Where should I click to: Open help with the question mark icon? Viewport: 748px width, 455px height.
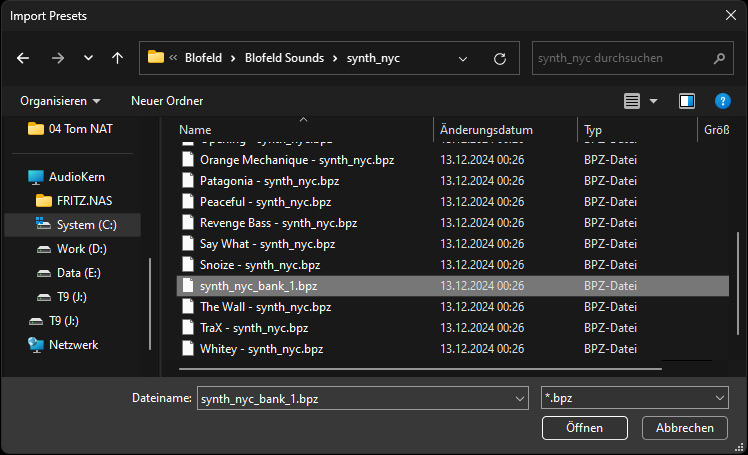tap(722, 101)
